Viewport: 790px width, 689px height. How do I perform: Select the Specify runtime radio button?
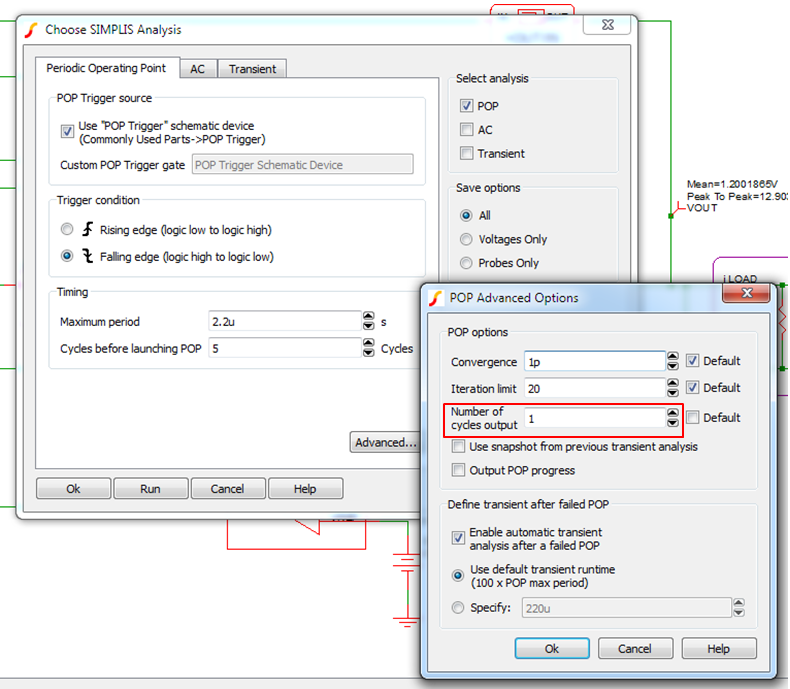pos(457,607)
